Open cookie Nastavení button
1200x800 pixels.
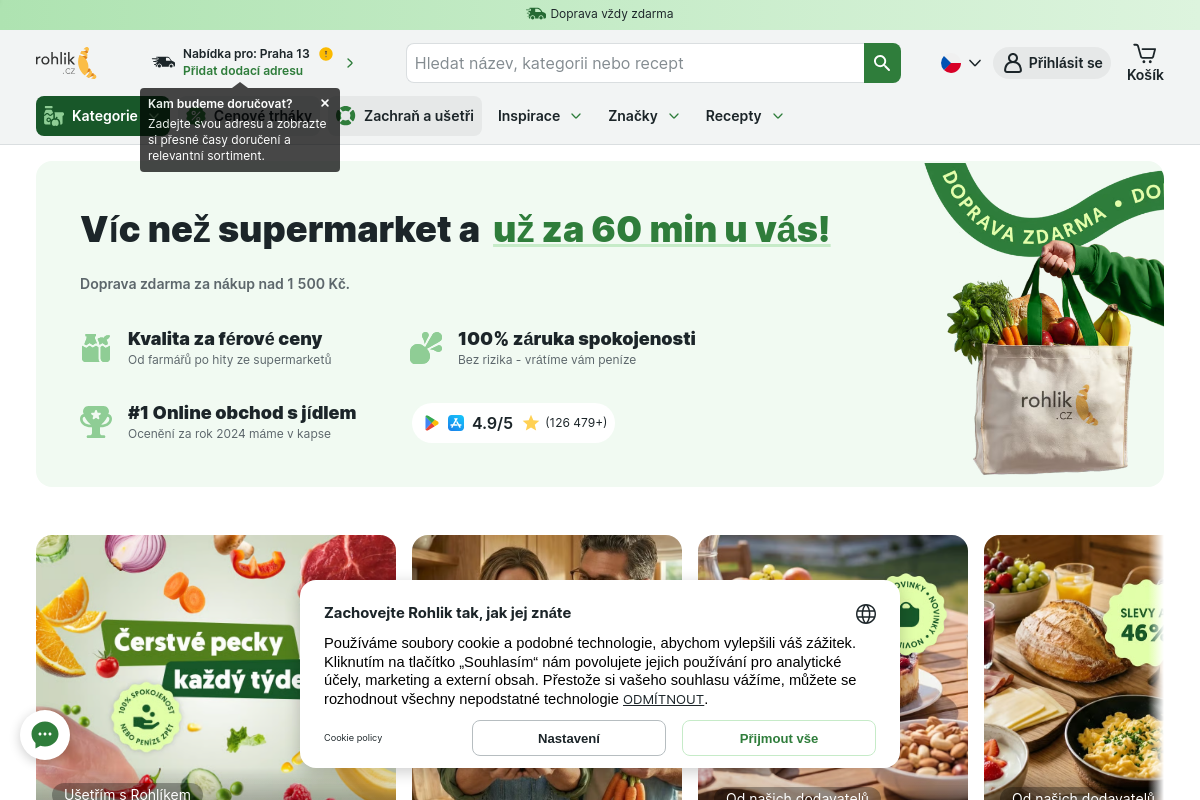[569, 738]
